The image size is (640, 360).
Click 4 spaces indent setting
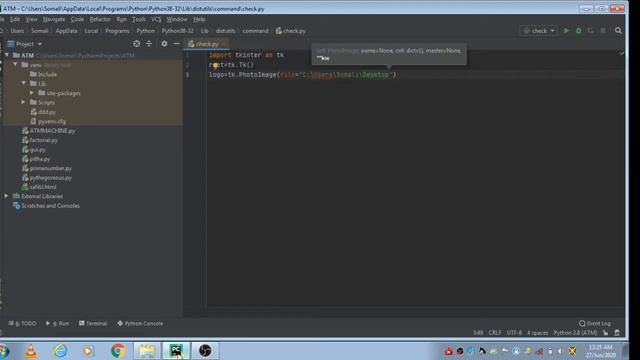(x=538, y=333)
